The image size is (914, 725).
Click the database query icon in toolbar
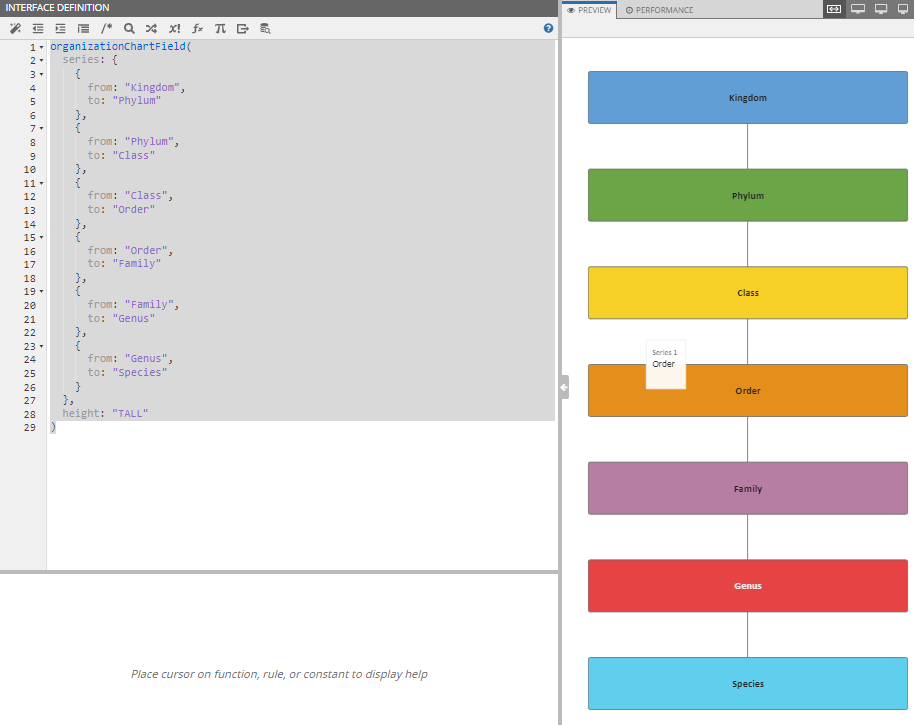coord(265,29)
